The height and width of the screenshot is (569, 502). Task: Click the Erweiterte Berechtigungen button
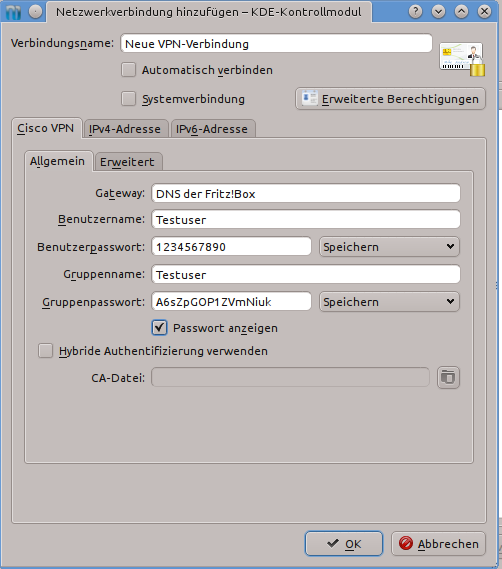tap(391, 99)
